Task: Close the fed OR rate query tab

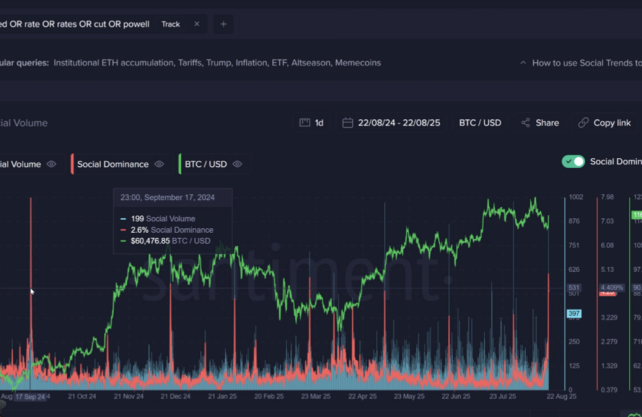Action: coord(197,24)
